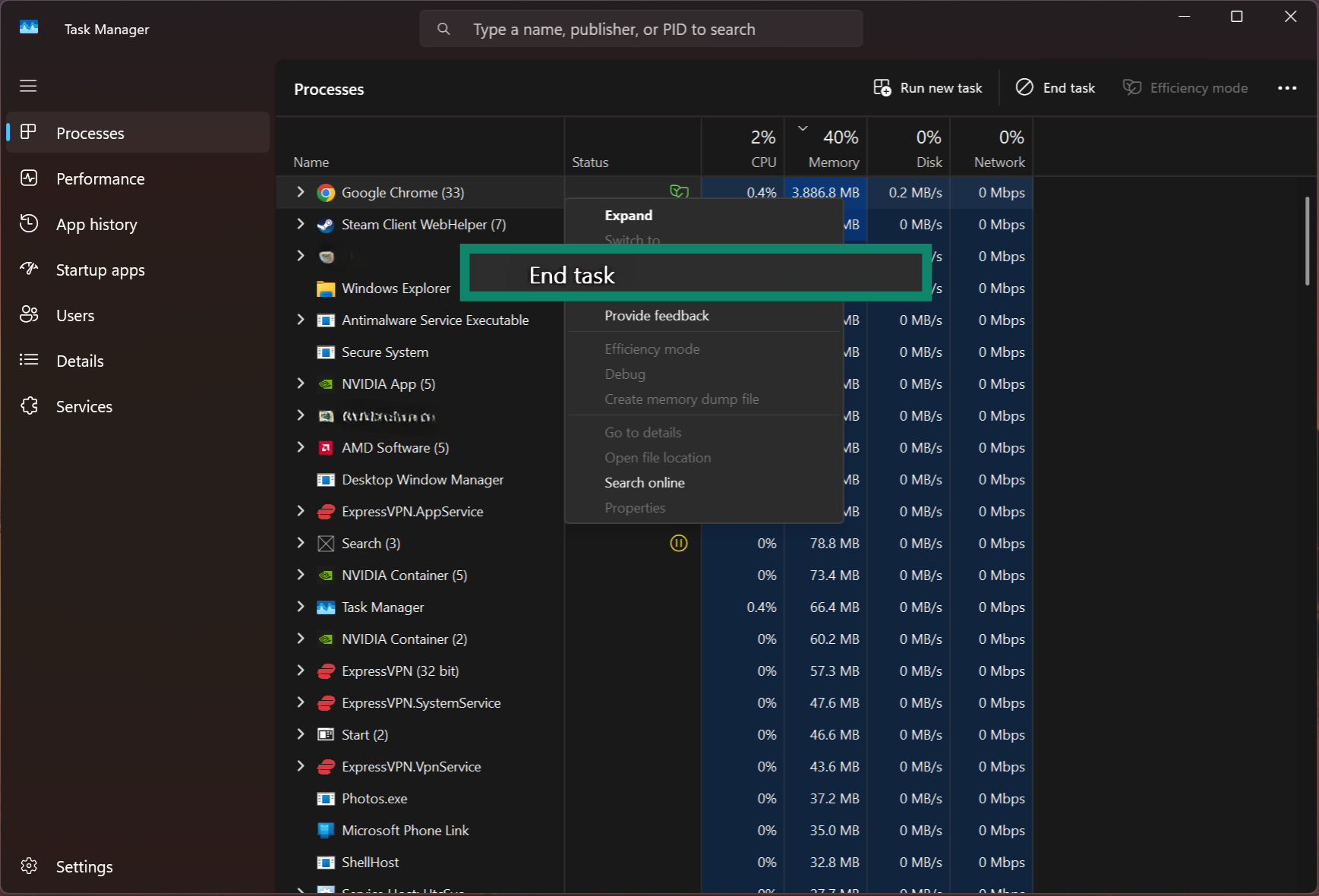This screenshot has height=896, width=1319.
Task: Choose Provide feedback in the context menu
Action: pyautogui.click(x=656, y=315)
